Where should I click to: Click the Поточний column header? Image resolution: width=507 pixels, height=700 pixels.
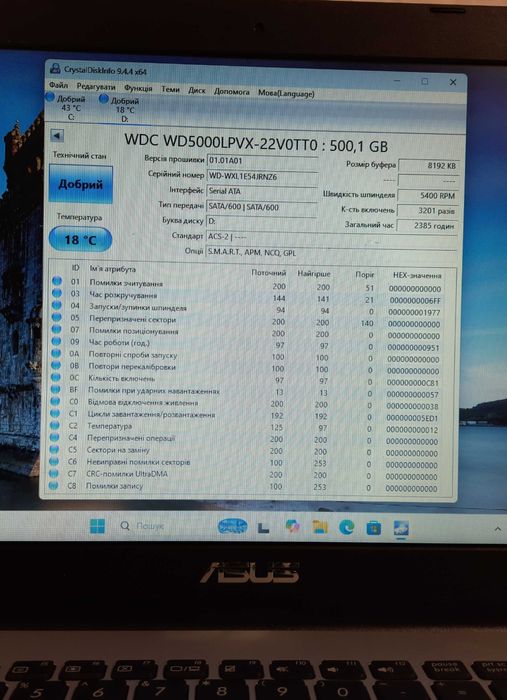[x=269, y=272]
